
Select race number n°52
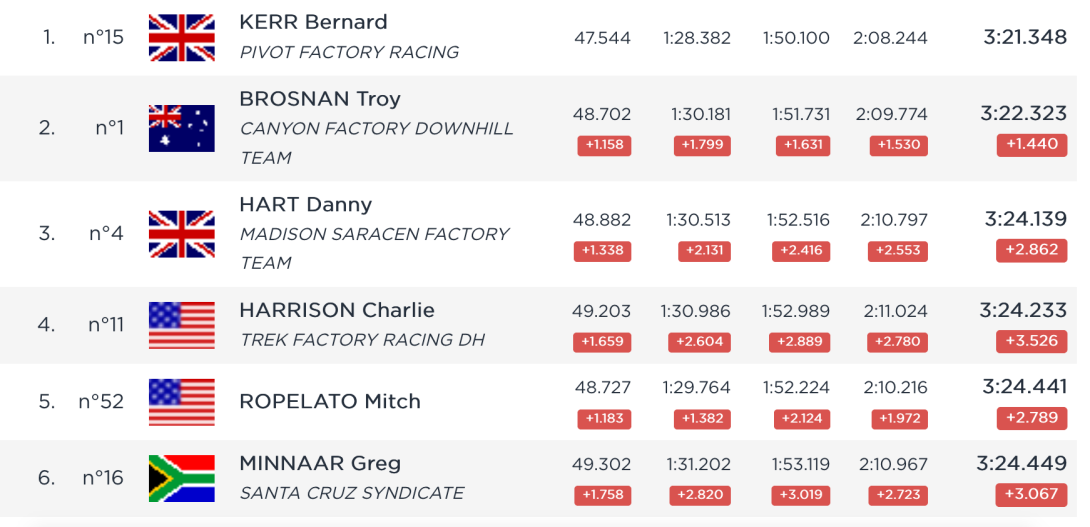(101, 402)
